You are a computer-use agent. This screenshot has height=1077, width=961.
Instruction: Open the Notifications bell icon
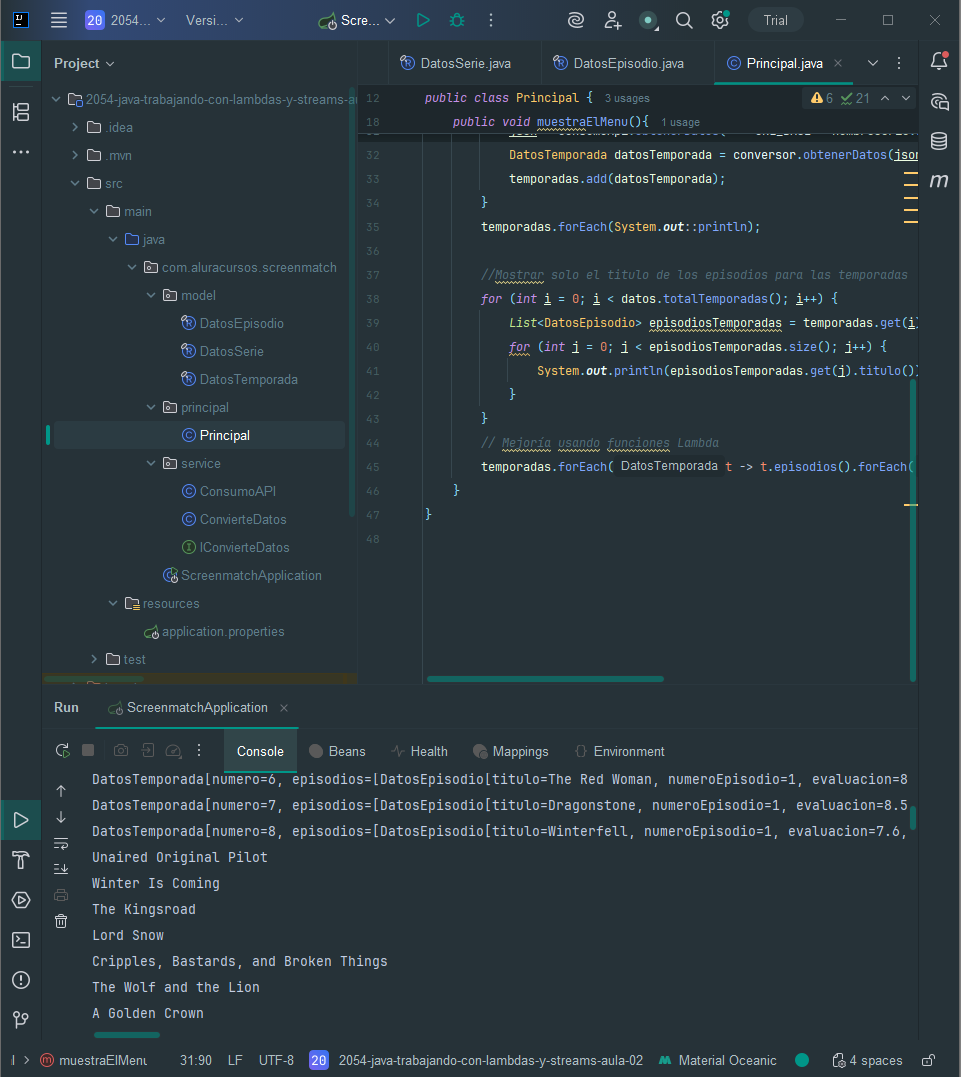(x=939, y=61)
